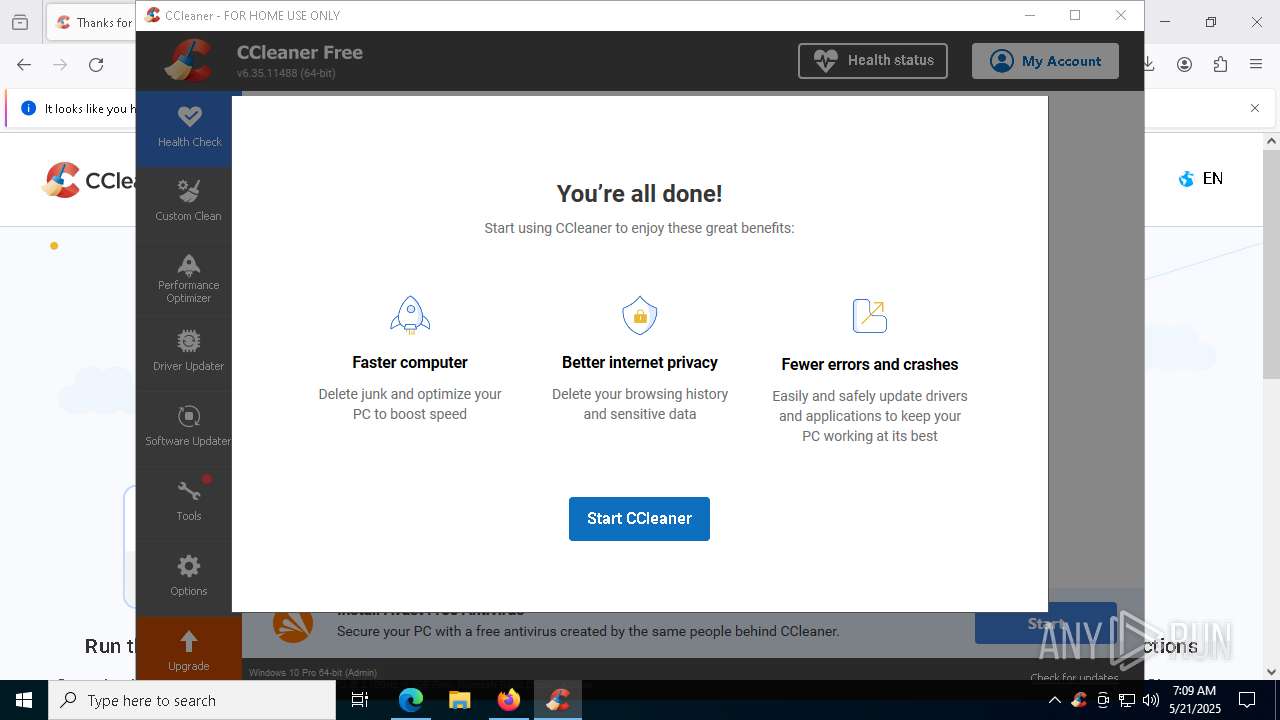Open the browser account icon

1184,65
